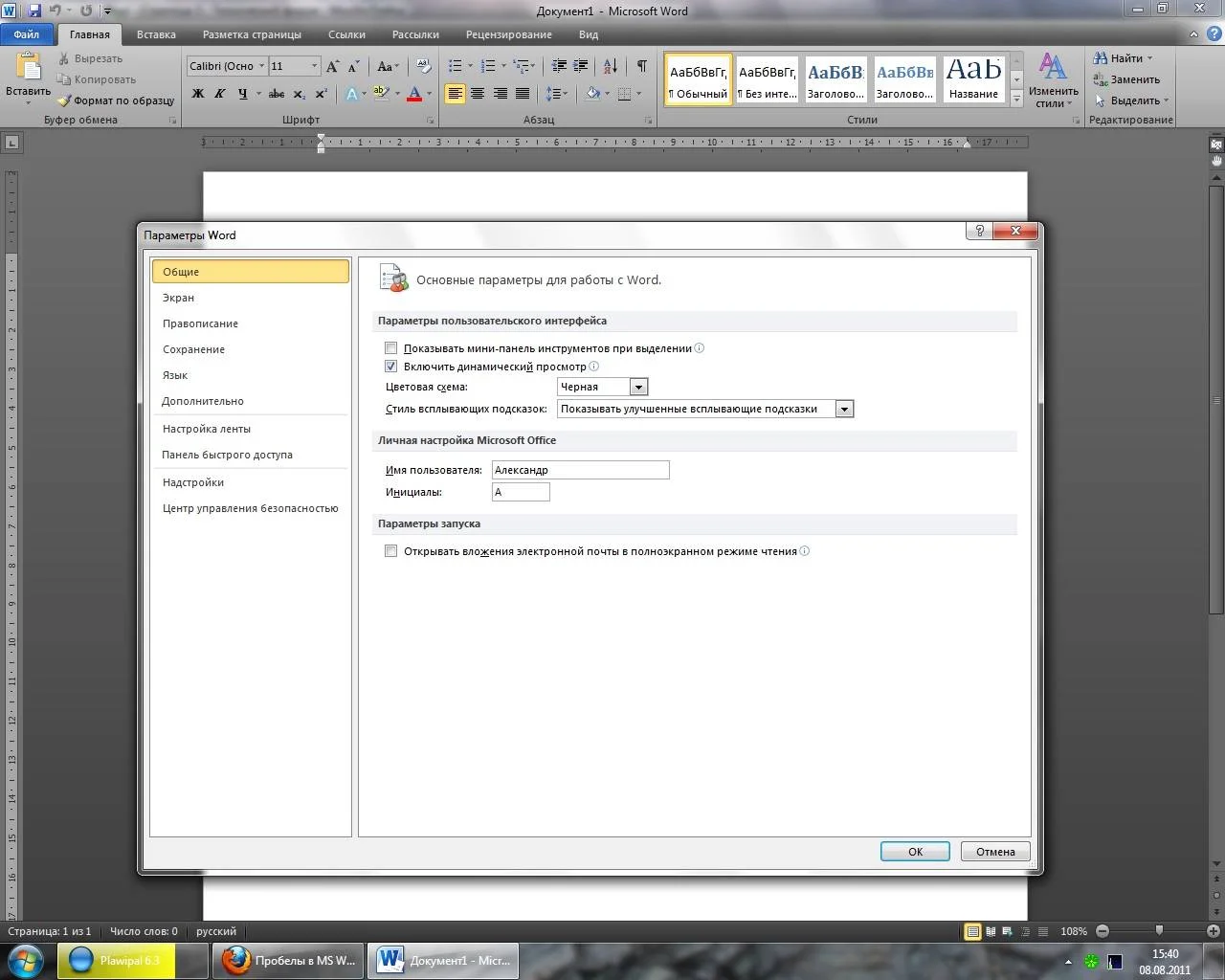The width and height of the screenshot is (1225, 980).
Task: Click the Format Painter brush icon
Action: pyautogui.click(x=65, y=100)
